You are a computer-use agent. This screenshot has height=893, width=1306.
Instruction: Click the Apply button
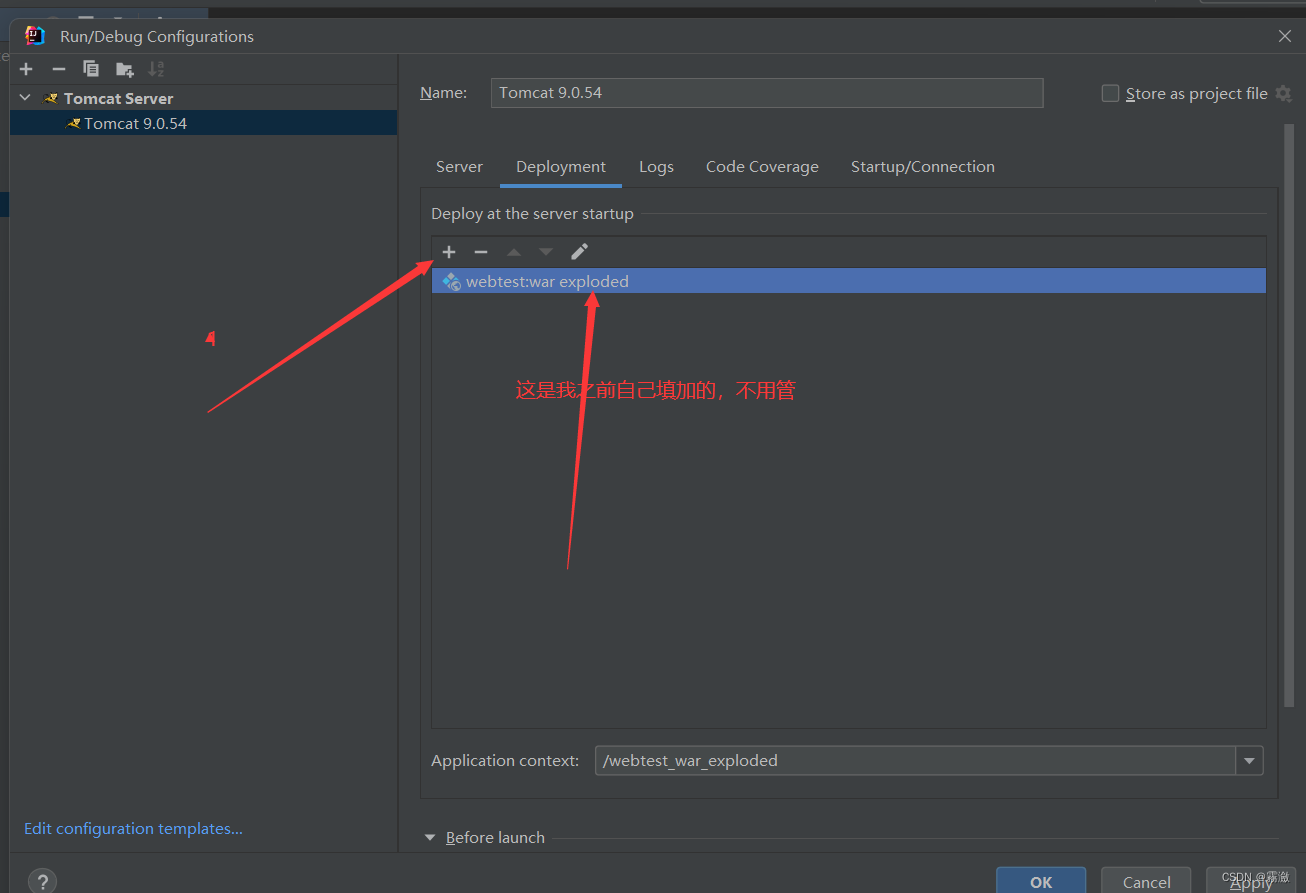coord(1251,881)
